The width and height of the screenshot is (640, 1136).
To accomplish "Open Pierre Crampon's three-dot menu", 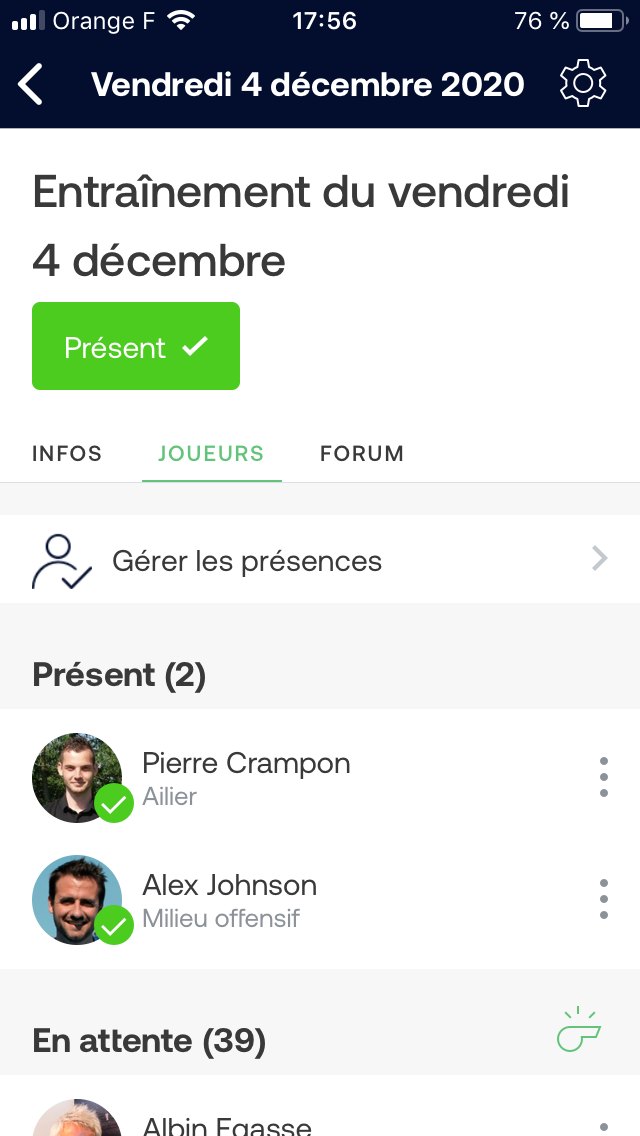I will [x=603, y=777].
